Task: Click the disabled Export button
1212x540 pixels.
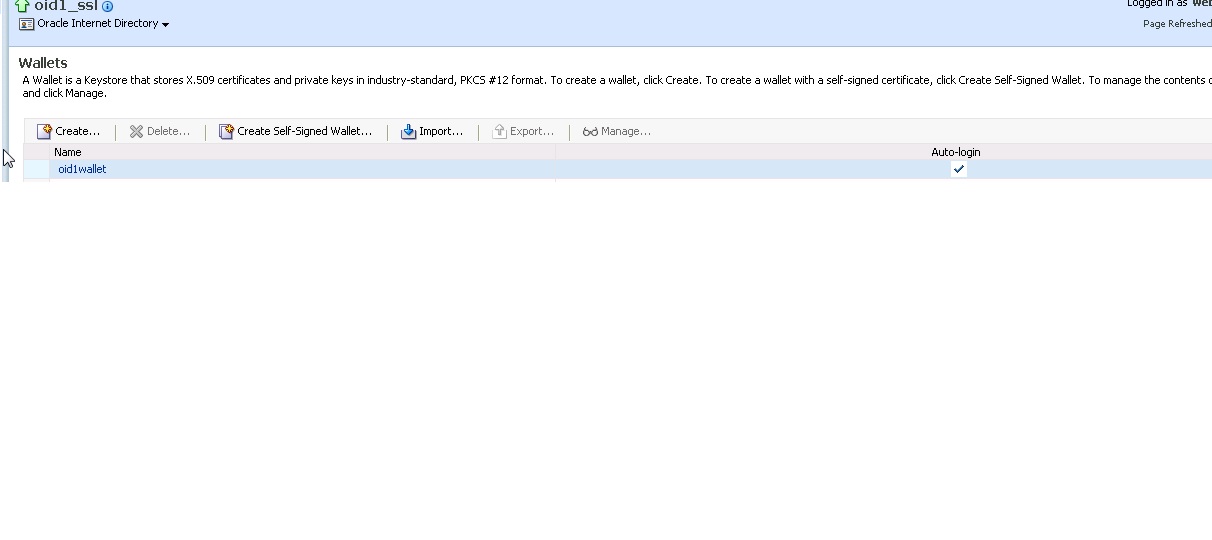Action: click(x=523, y=131)
